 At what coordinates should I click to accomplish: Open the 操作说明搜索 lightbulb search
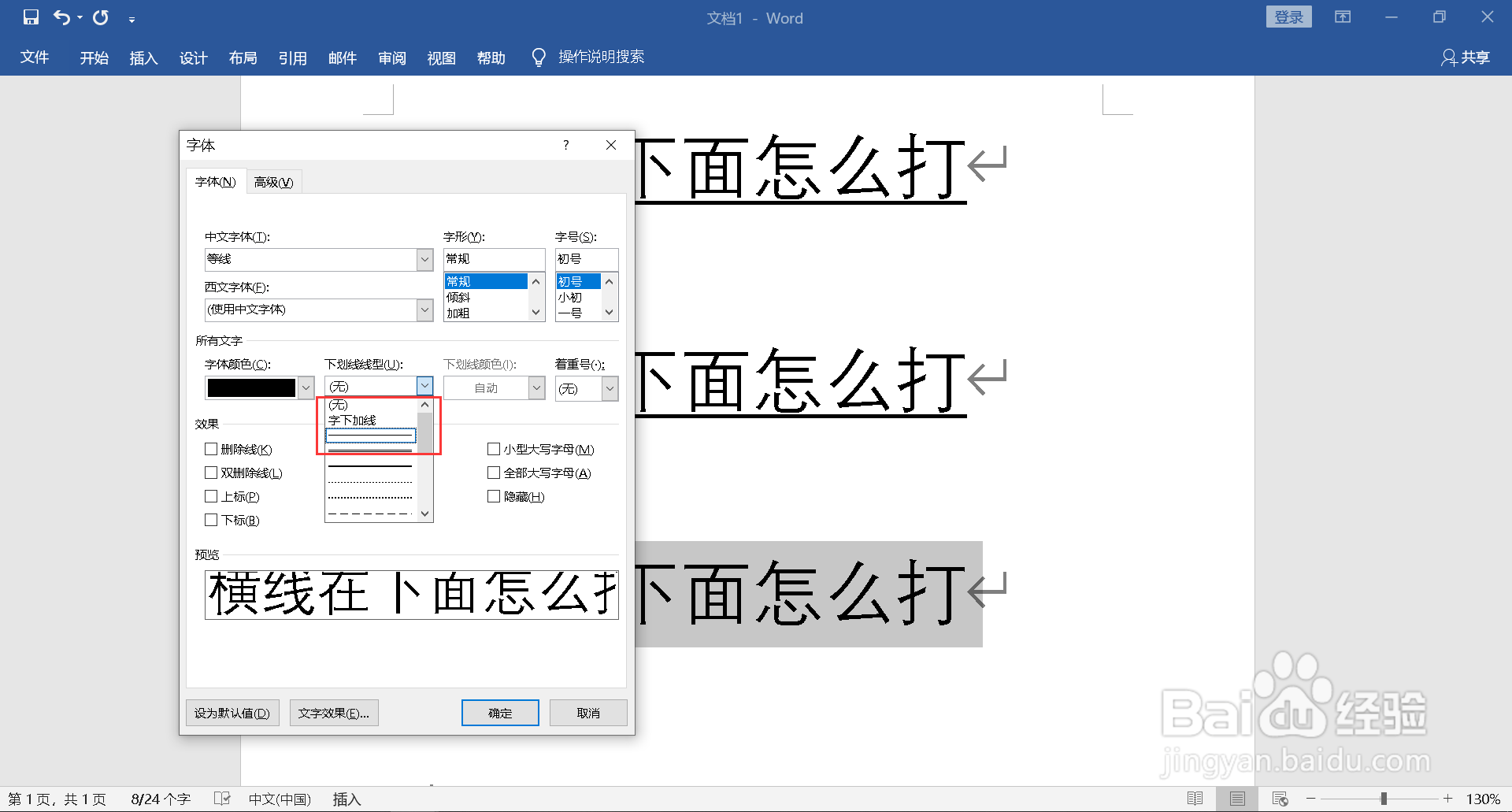[538, 57]
